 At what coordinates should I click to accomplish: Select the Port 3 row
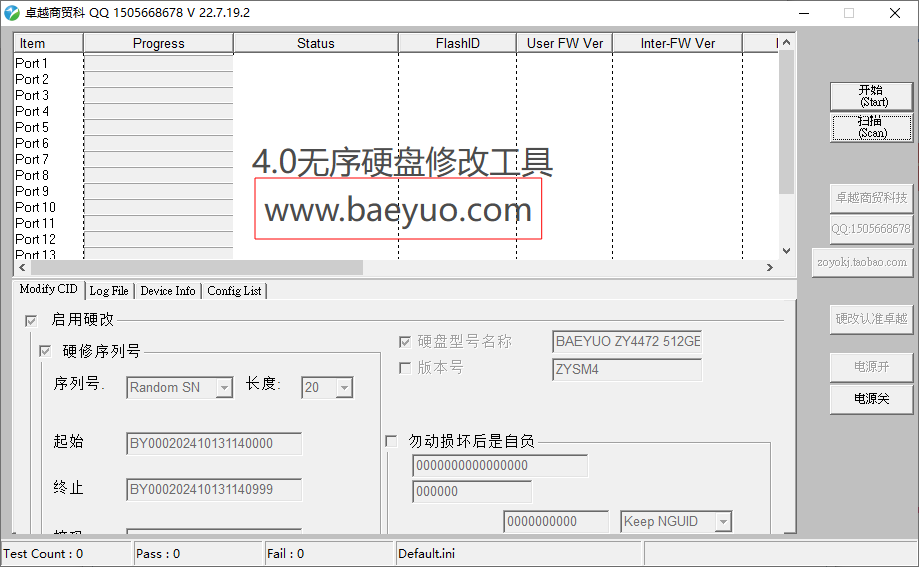pos(32,96)
